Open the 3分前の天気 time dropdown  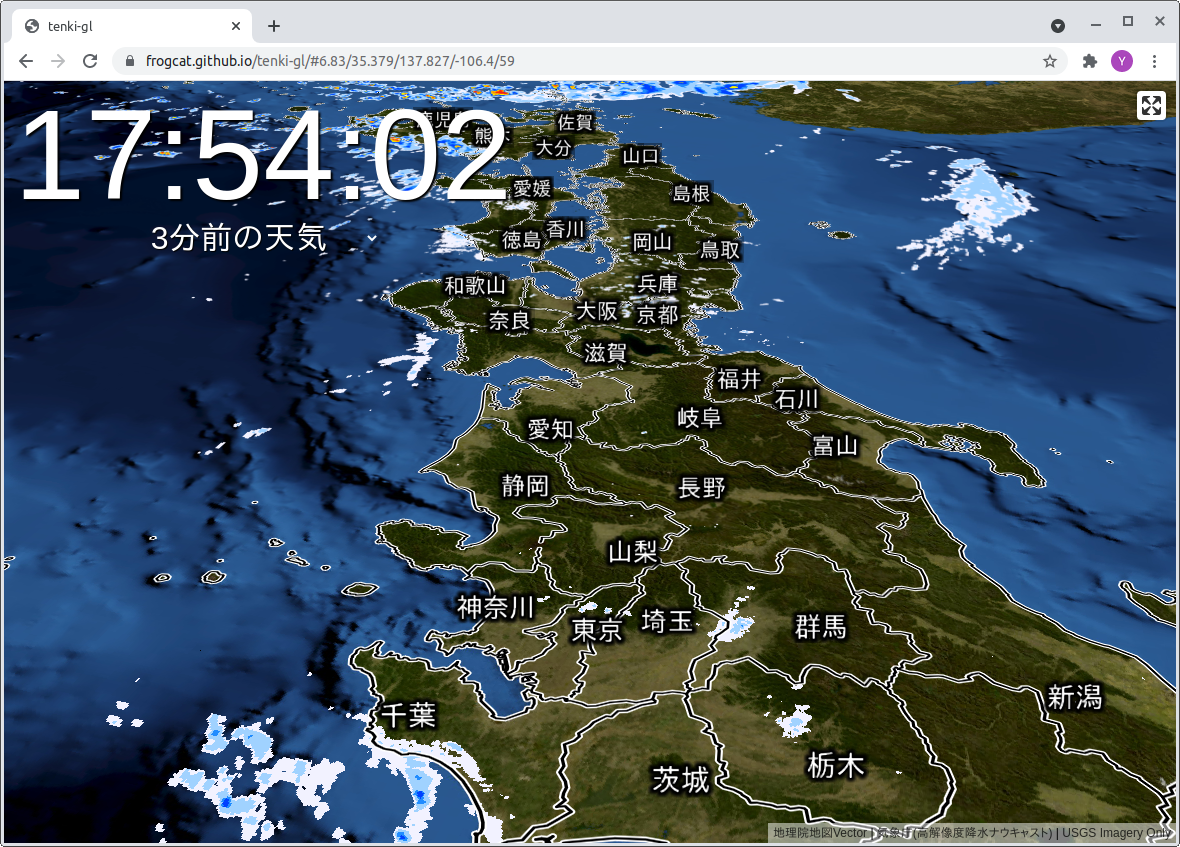(x=372, y=238)
